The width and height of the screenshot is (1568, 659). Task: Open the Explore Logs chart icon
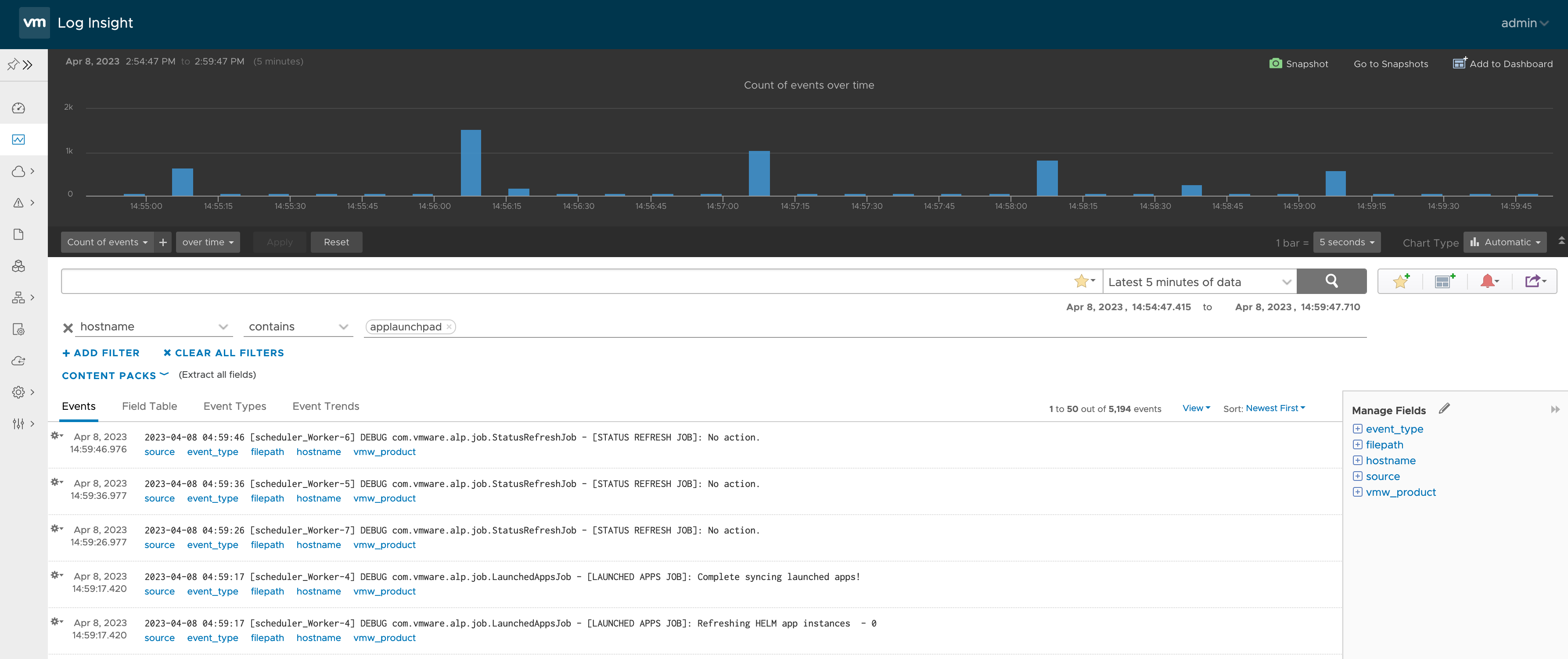18,140
